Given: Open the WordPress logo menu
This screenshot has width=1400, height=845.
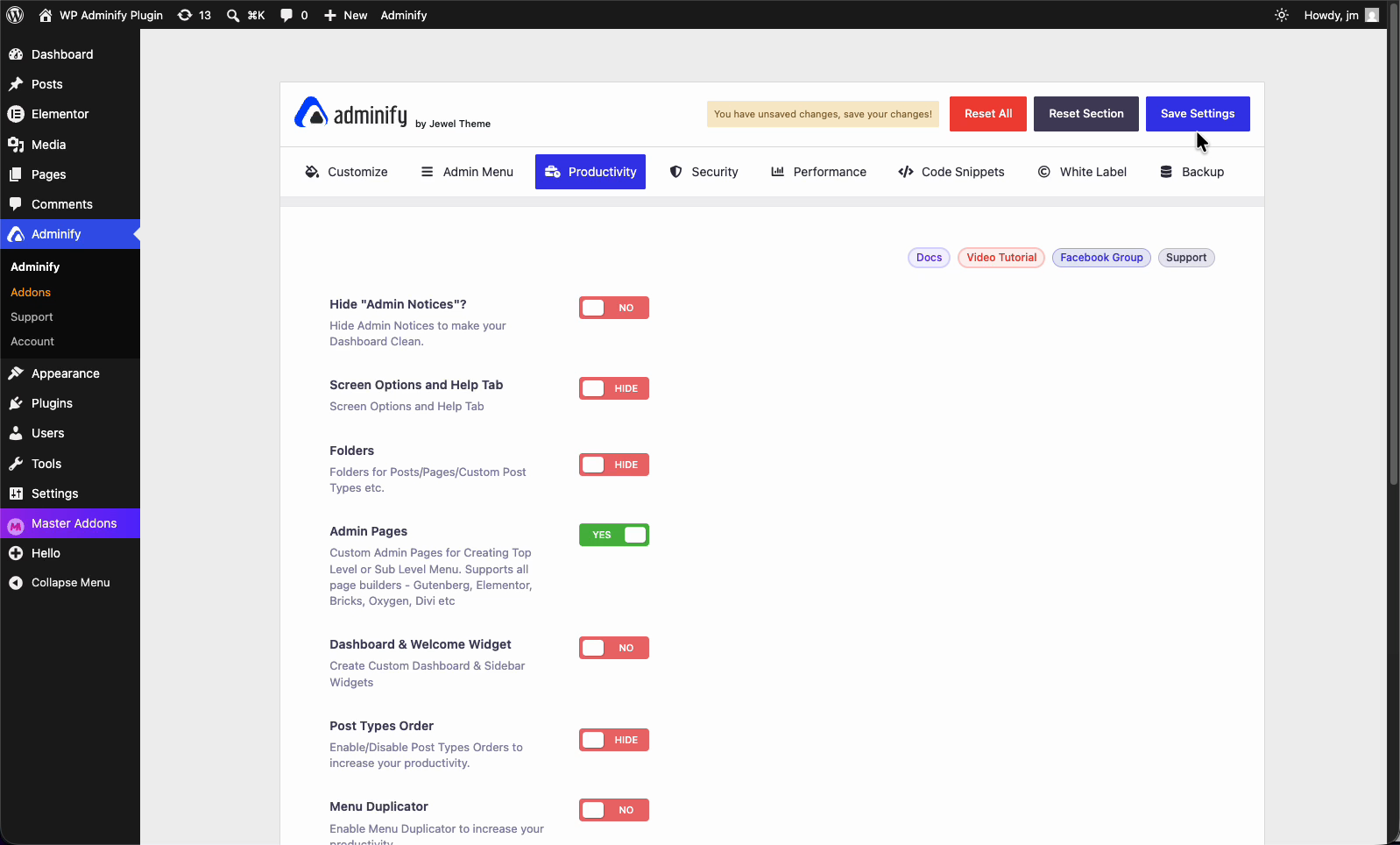Looking at the screenshot, I should pos(15,15).
